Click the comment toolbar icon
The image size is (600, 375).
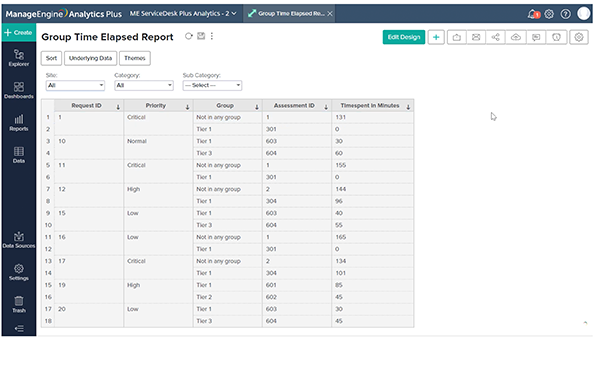pyautogui.click(x=536, y=37)
